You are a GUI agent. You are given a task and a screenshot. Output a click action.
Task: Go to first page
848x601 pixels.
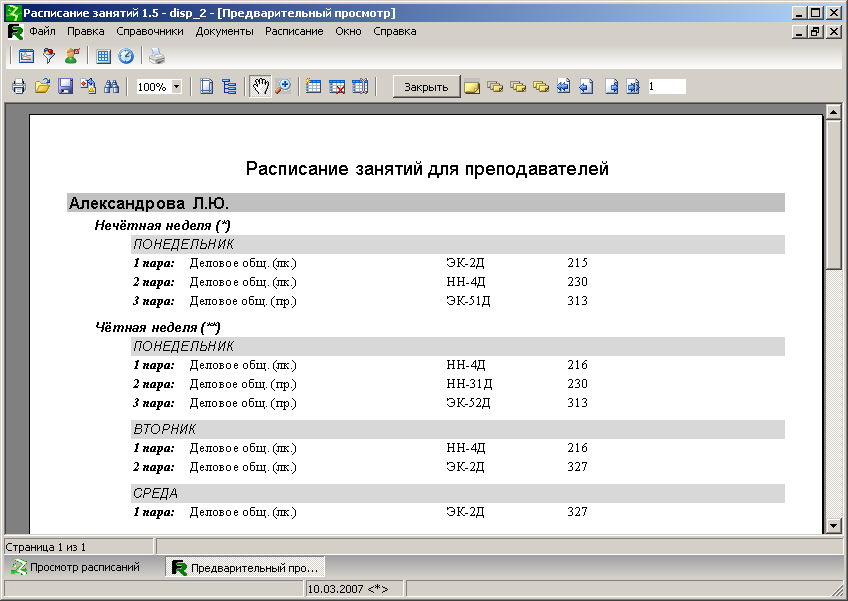[564, 87]
